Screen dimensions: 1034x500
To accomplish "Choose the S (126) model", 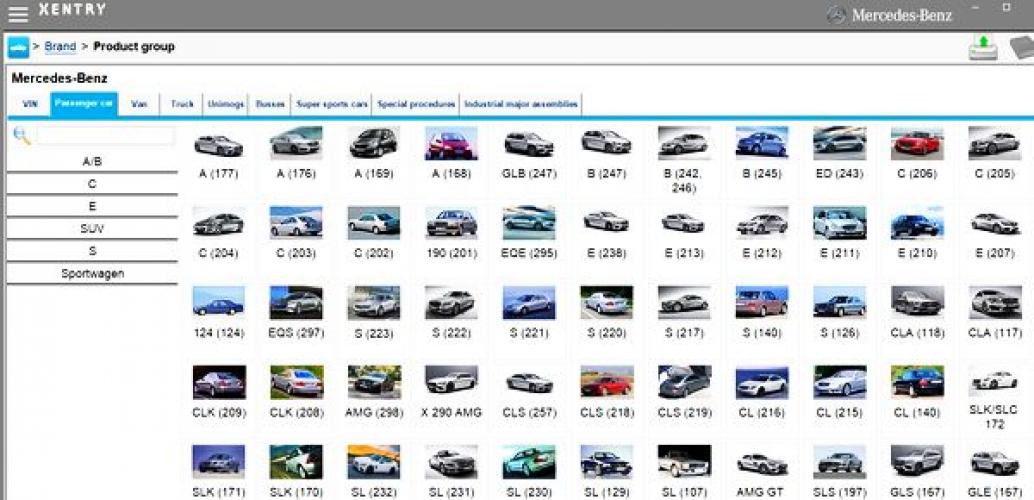I will pos(839,303).
